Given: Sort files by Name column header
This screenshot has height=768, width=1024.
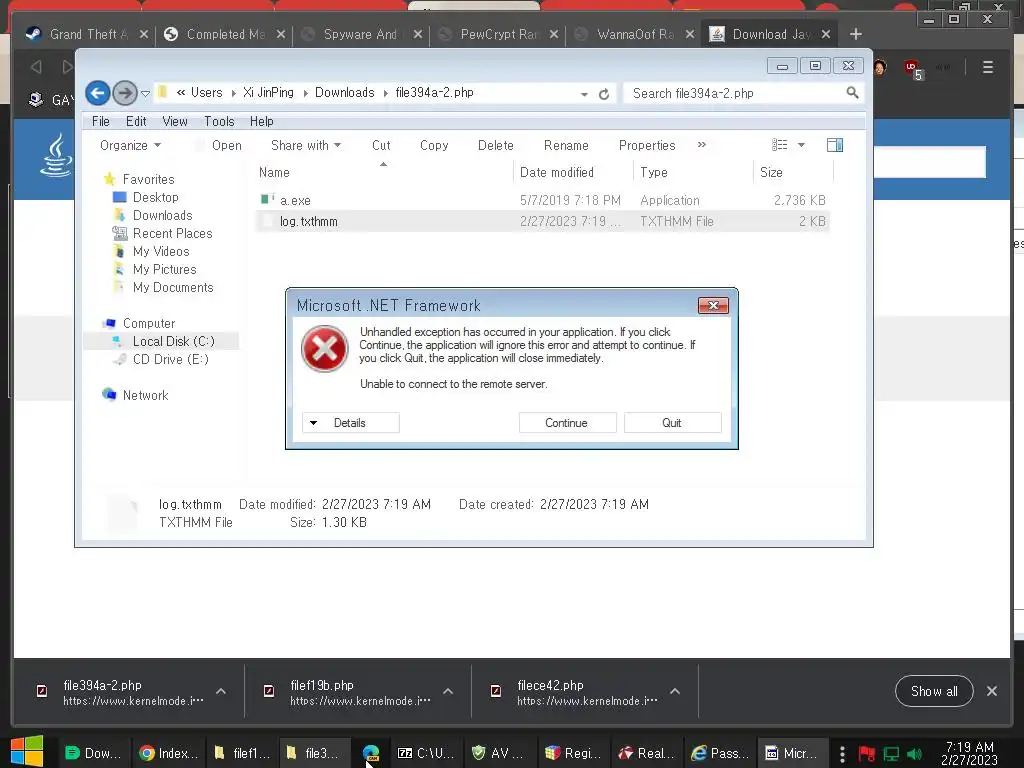Looking at the screenshot, I should pyautogui.click(x=383, y=172).
